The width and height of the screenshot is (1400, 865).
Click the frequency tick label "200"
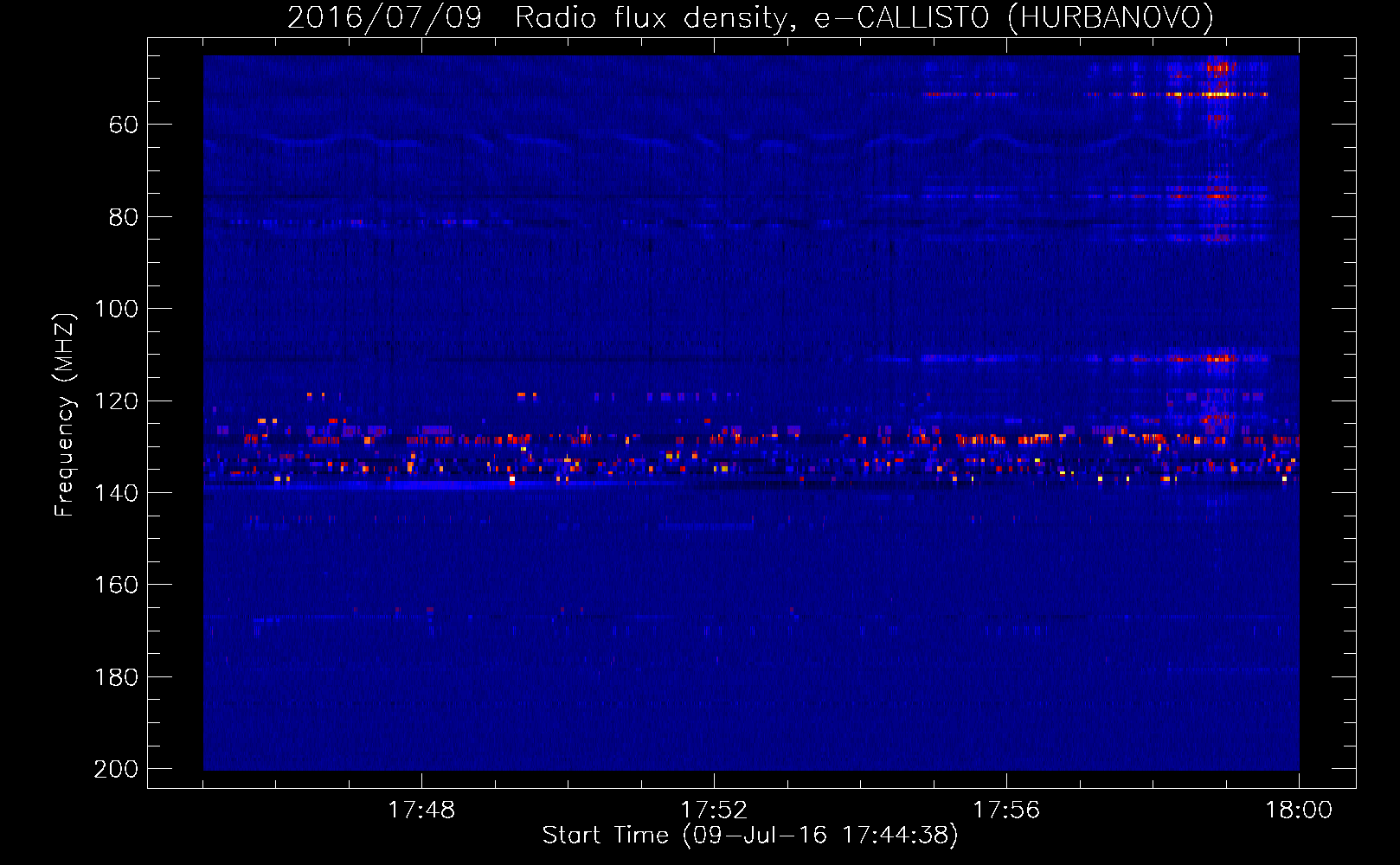[116, 769]
